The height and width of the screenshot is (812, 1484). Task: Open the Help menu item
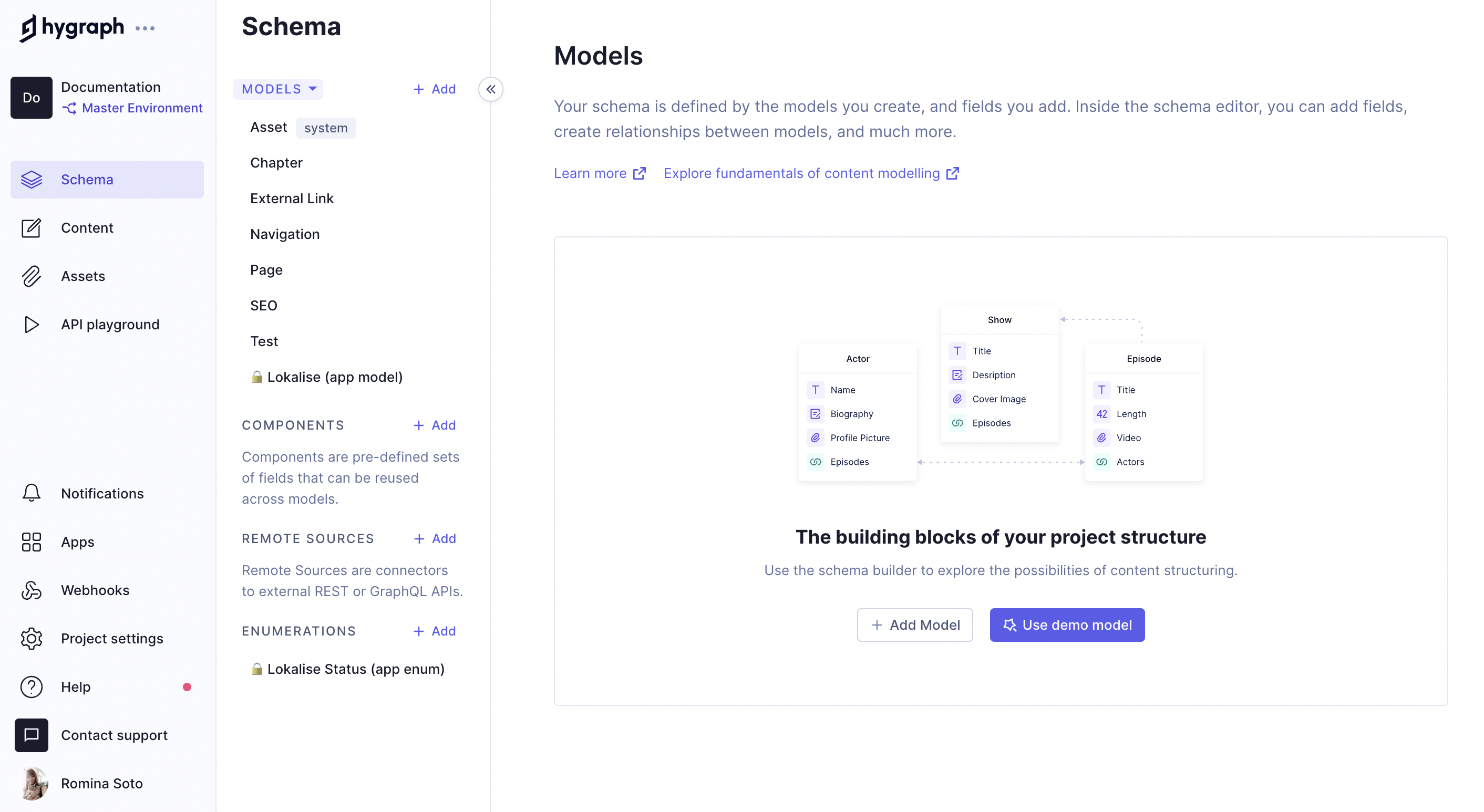point(76,687)
